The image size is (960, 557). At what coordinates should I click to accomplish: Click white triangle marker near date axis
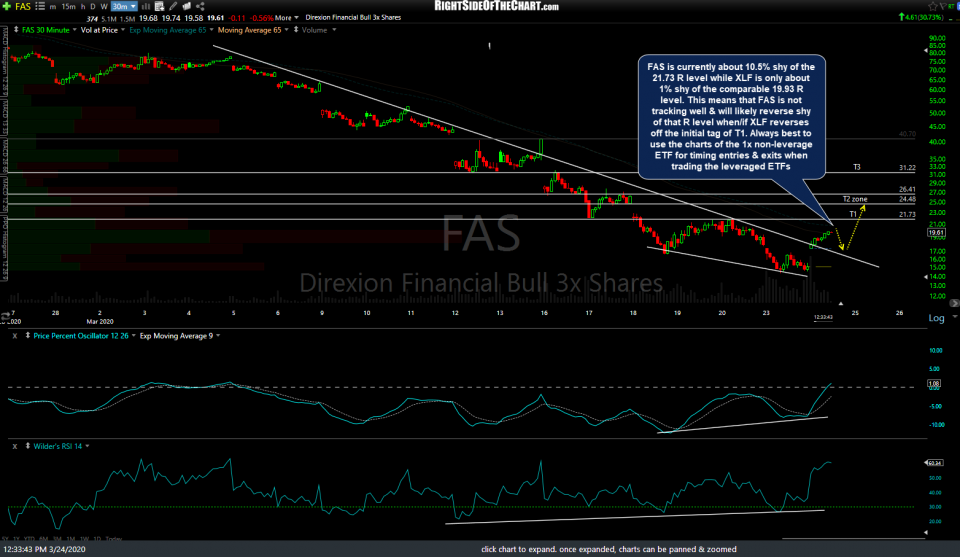pos(841,304)
